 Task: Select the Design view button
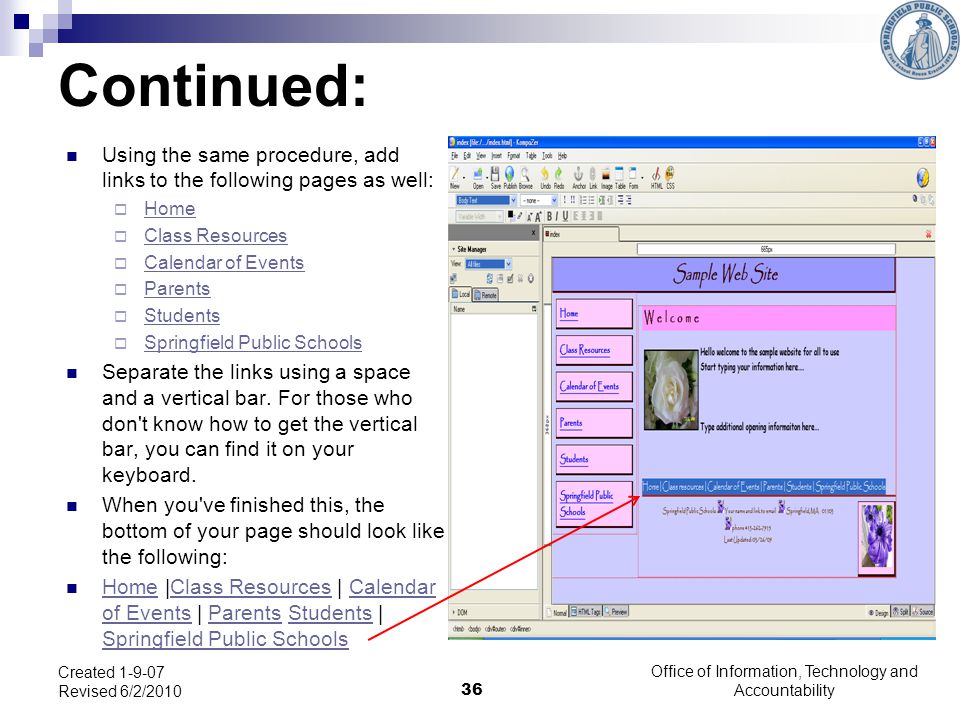point(878,612)
